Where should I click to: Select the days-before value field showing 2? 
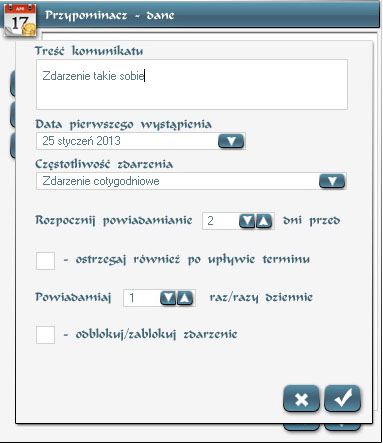(221, 221)
